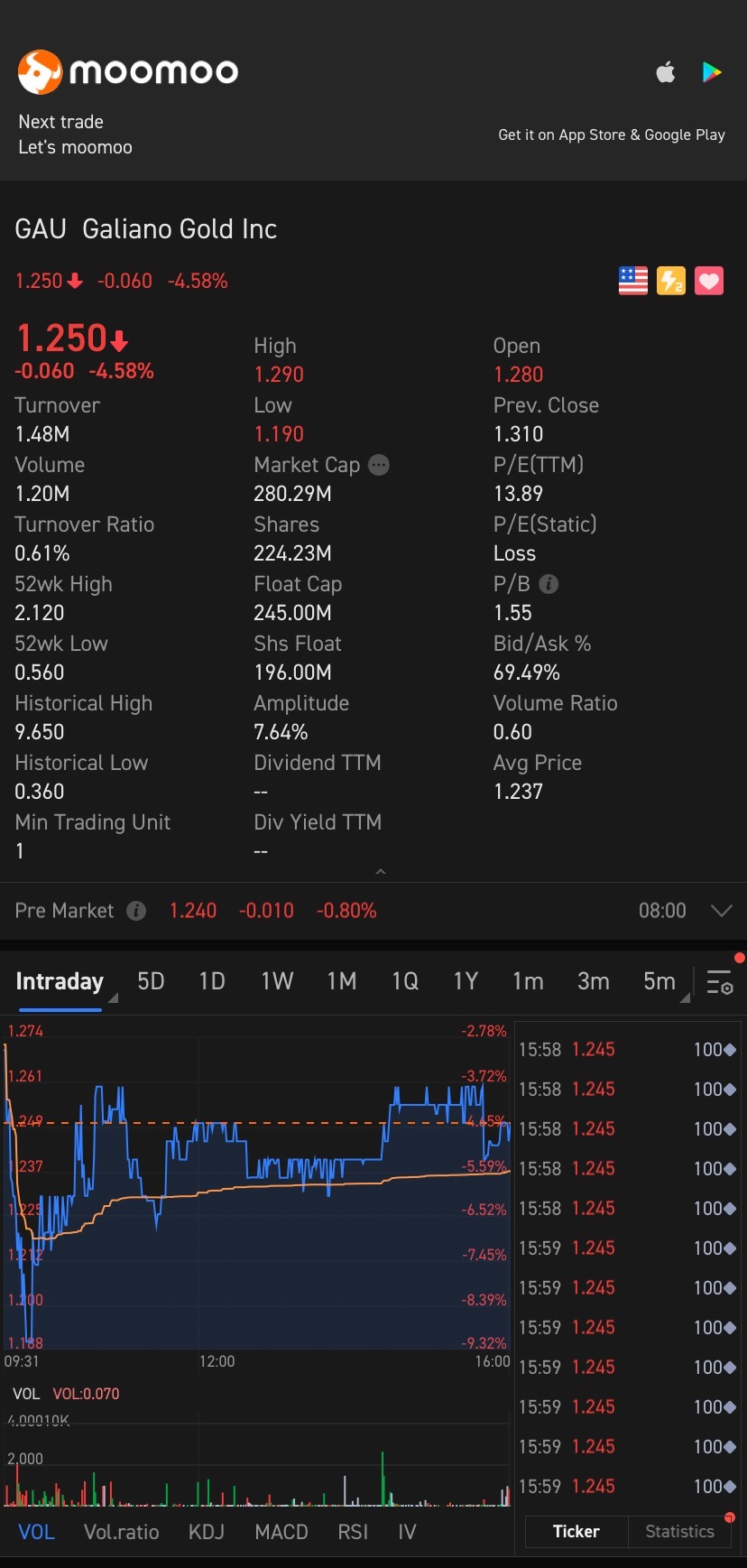The width and height of the screenshot is (747, 1568).
Task: Open the 5m interval dropdown triangle
Action: [x=686, y=997]
